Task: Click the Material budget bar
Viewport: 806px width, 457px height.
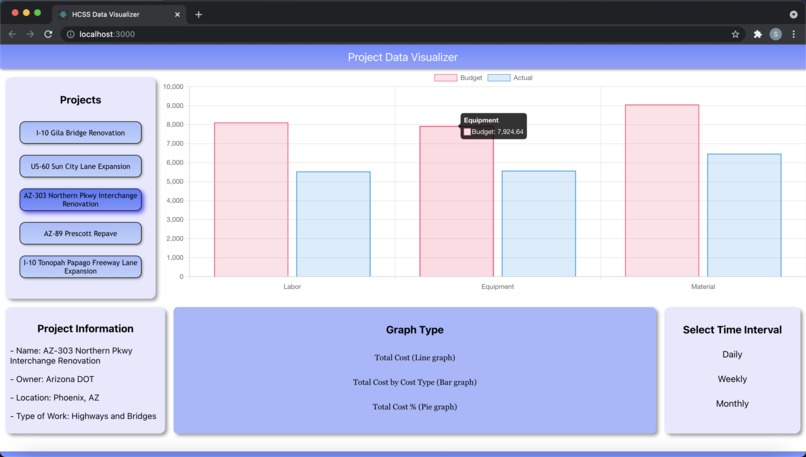Action: [x=662, y=191]
